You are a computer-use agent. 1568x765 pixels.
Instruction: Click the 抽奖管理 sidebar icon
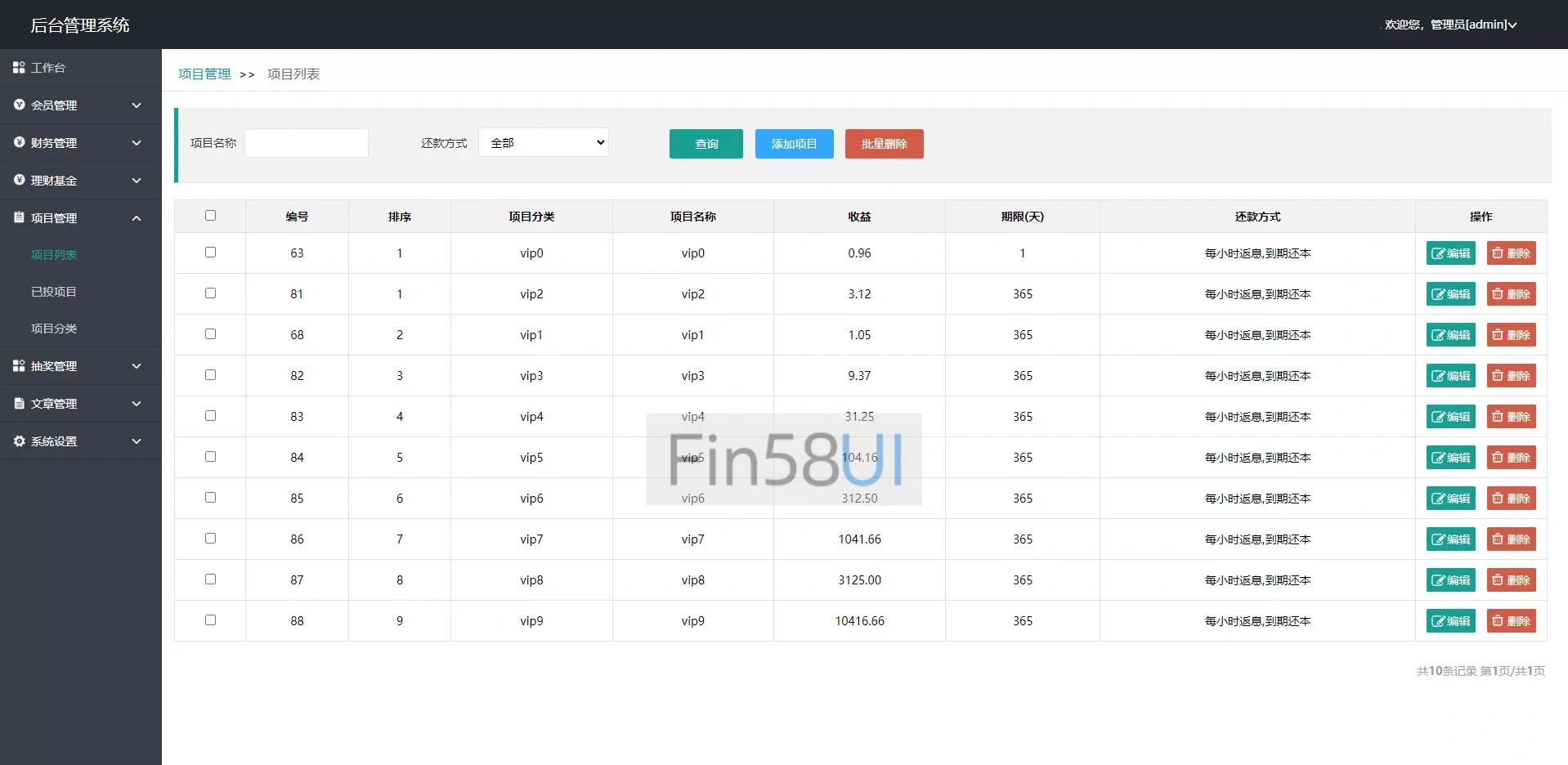coord(19,366)
